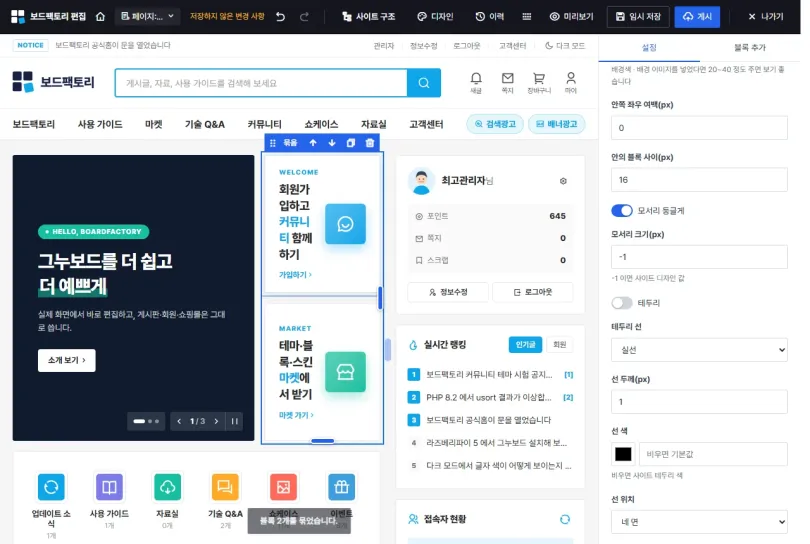Click the site search input box
The width and height of the screenshot is (810, 544).
pos(261,83)
